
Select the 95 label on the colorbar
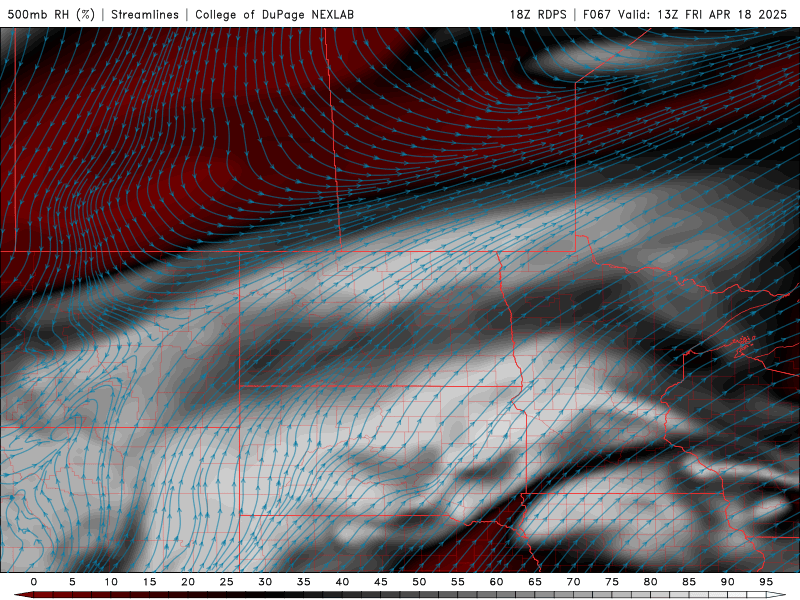click(x=766, y=582)
